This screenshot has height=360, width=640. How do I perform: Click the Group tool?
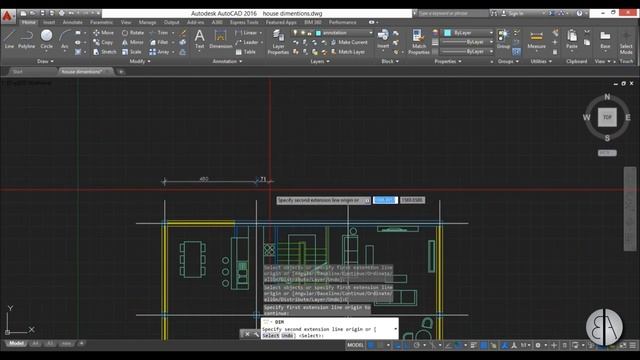point(503,40)
